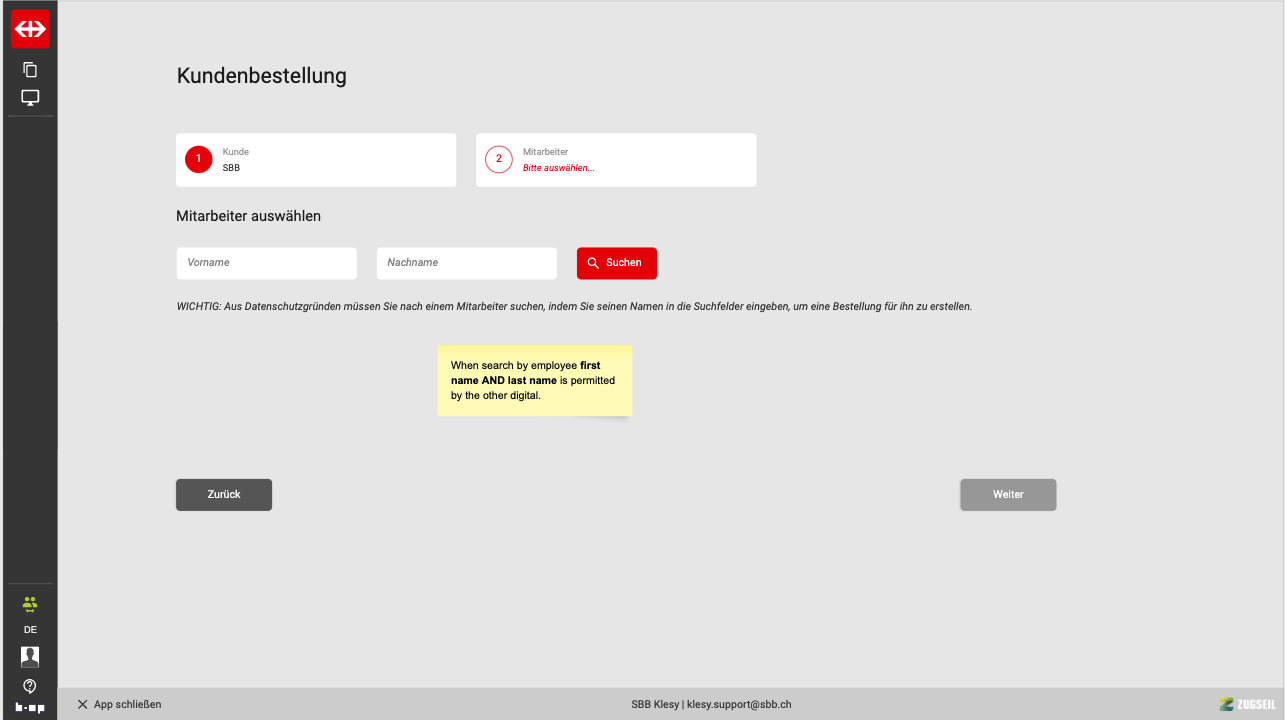
Task: Focus the Nachname input field
Action: coord(466,263)
